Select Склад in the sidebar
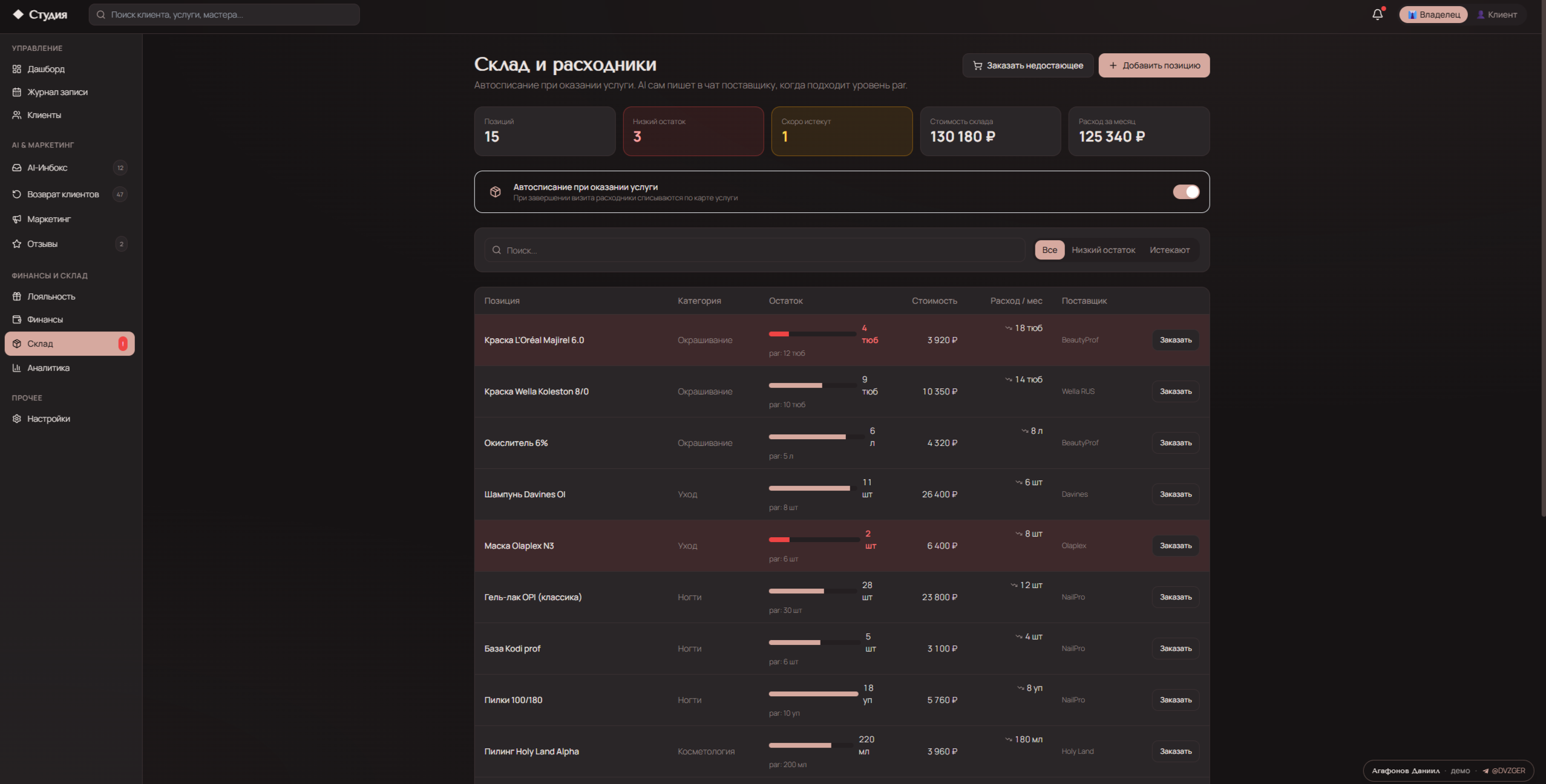1546x784 pixels. tap(70, 344)
